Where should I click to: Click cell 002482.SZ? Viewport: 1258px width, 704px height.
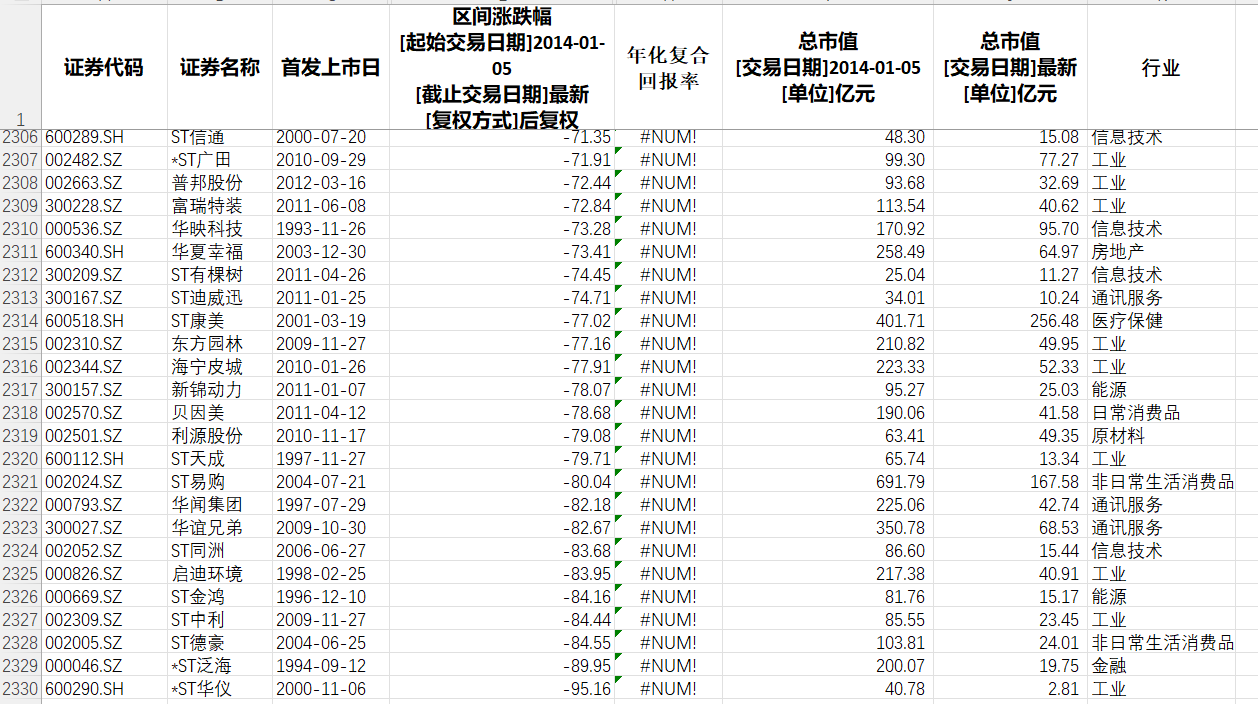click(x=83, y=160)
